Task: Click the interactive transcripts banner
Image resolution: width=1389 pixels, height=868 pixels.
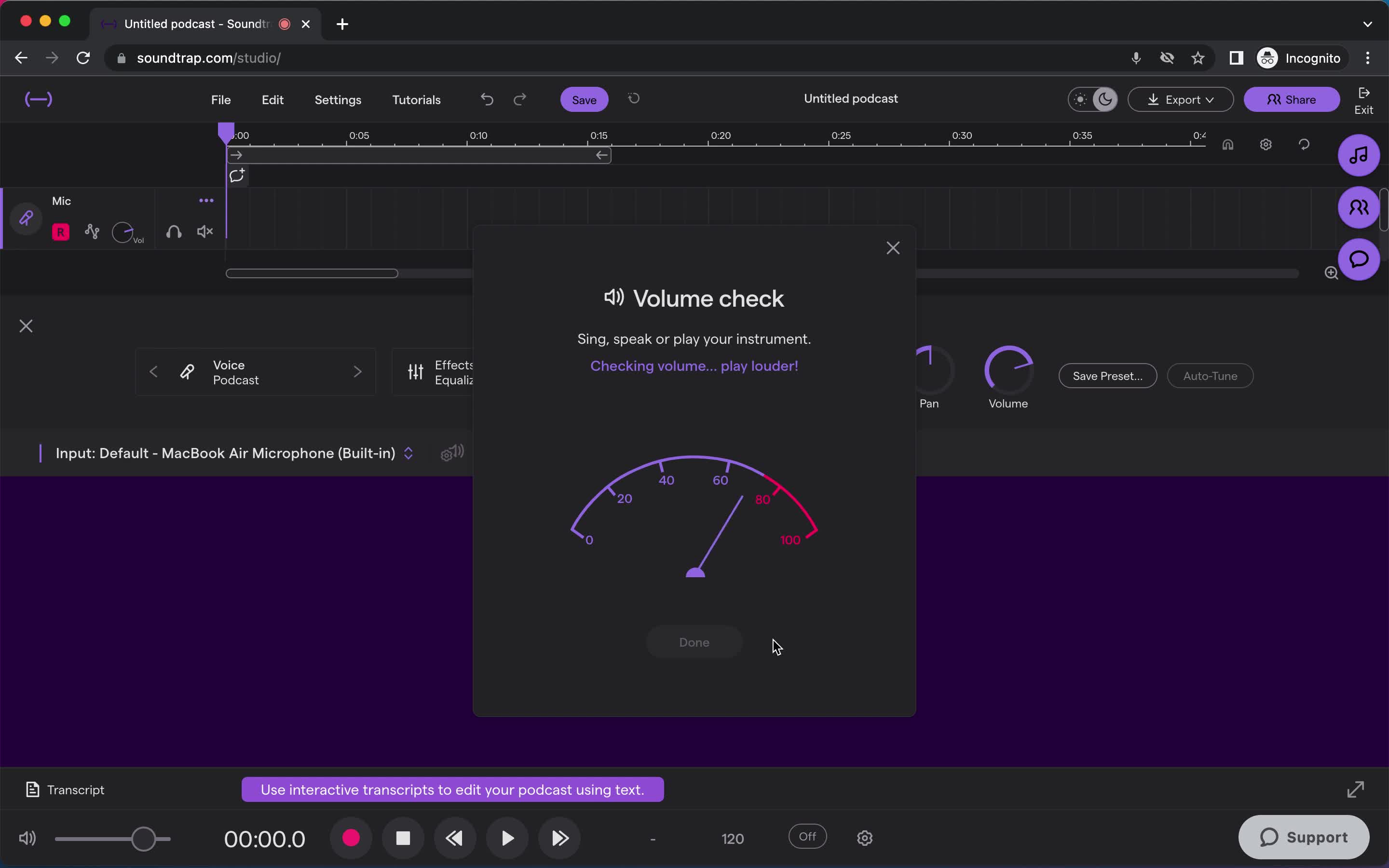Action: pos(452,789)
